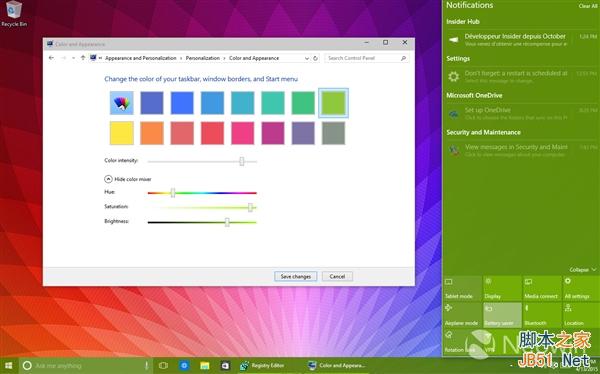The height and width of the screenshot is (374, 600).
Task: Go to Appearance and Personalization breadcrumb
Action: coord(140,58)
